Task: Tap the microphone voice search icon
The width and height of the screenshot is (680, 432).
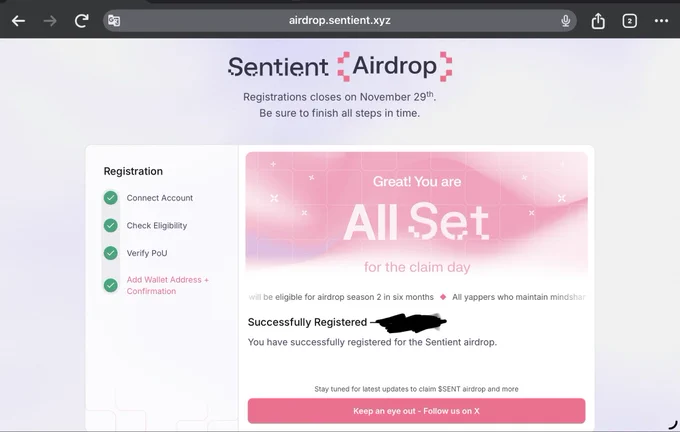Action: 566,20
